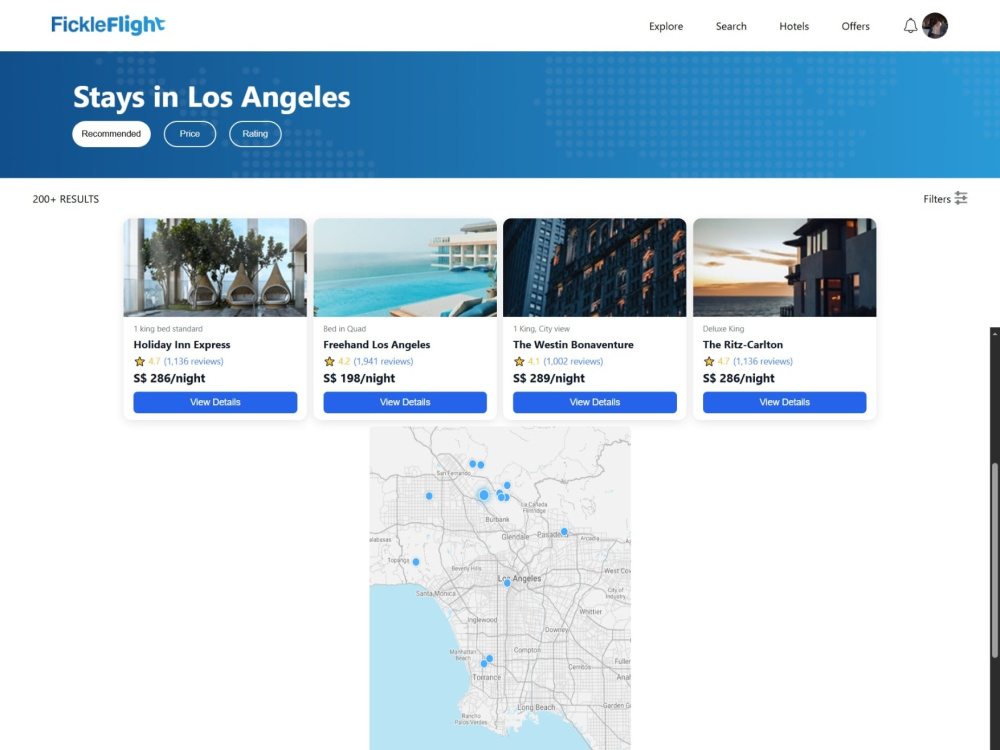This screenshot has width=1000, height=750.
Task: Click the Long Beach label on the map
Action: (536, 707)
